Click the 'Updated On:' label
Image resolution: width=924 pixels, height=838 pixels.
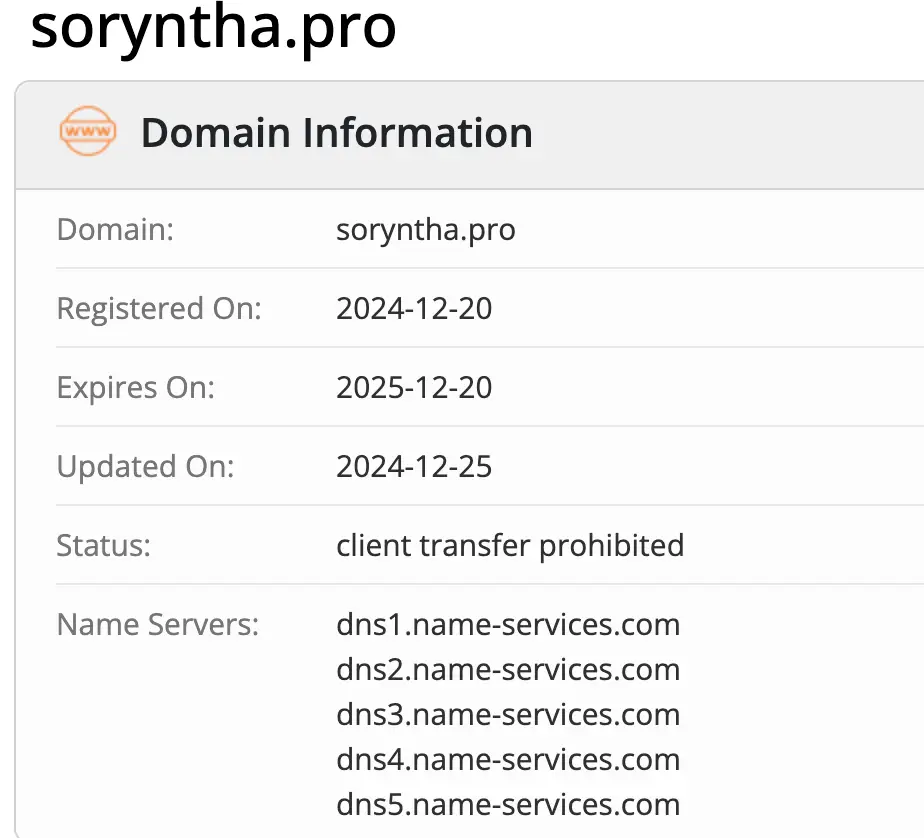point(145,466)
